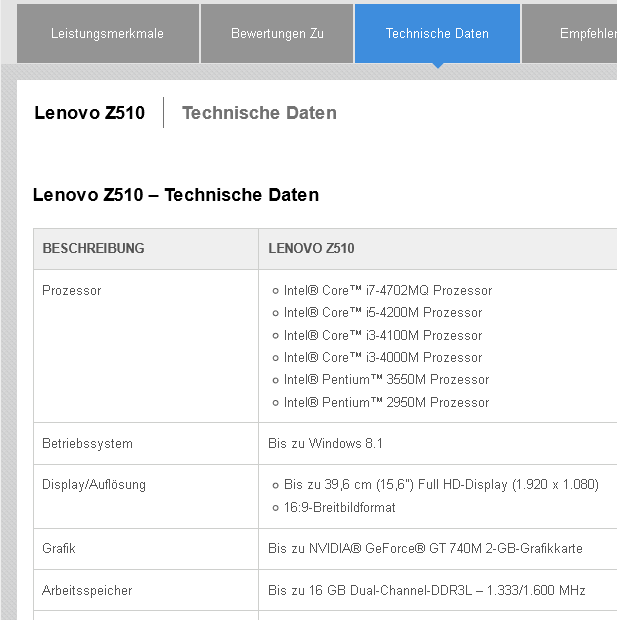The width and height of the screenshot is (617, 620).
Task: Click the BESCHREIBUNG column header
Action: pos(93,248)
